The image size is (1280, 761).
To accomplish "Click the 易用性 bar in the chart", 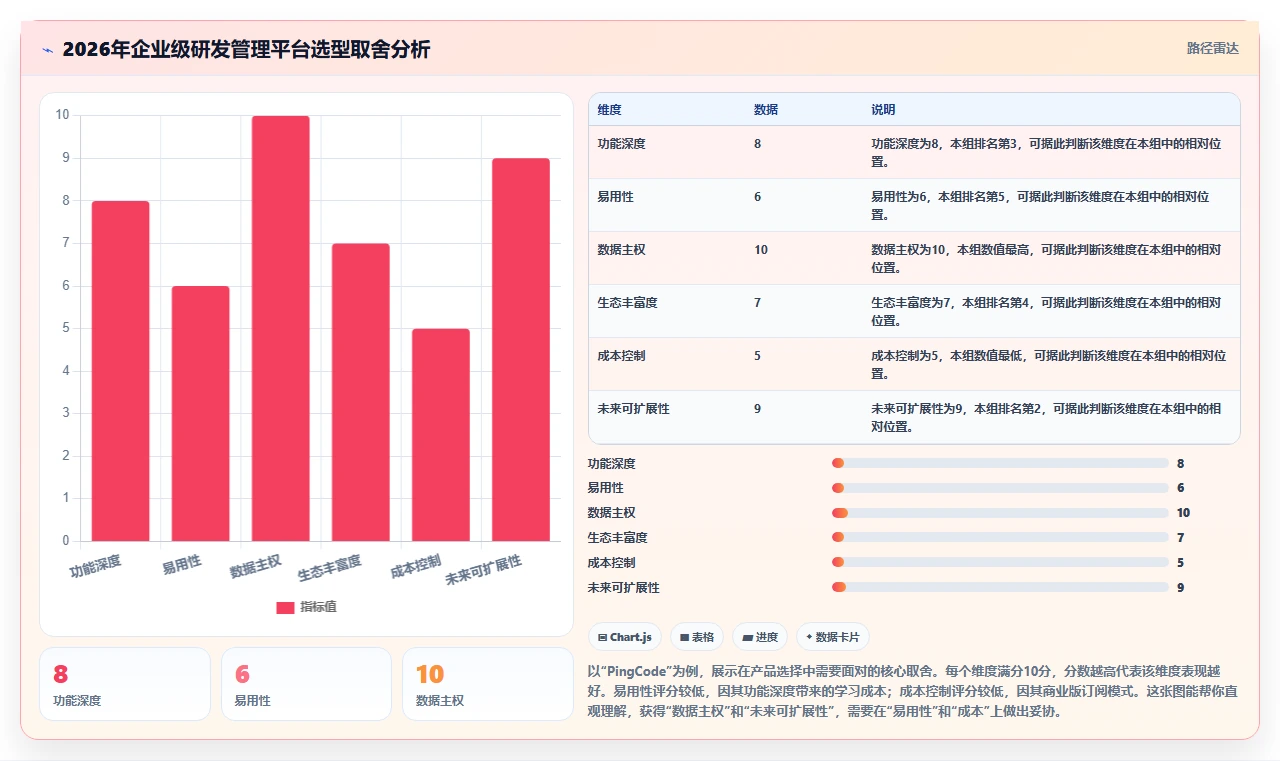I will tap(200, 414).
